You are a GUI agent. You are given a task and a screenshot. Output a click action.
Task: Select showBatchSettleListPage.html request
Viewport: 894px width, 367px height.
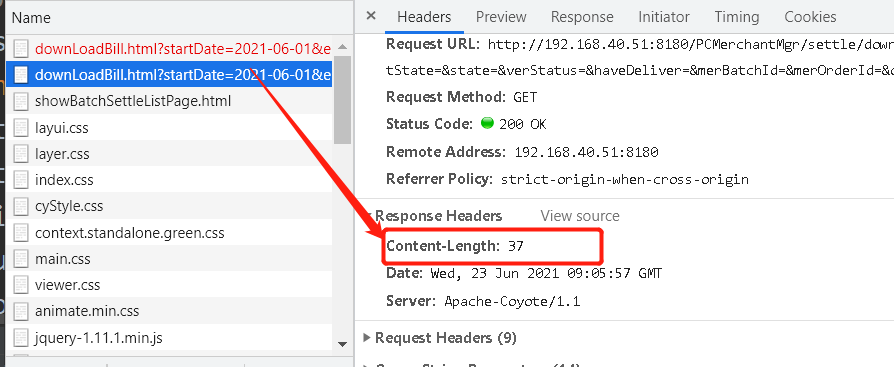click(169, 101)
